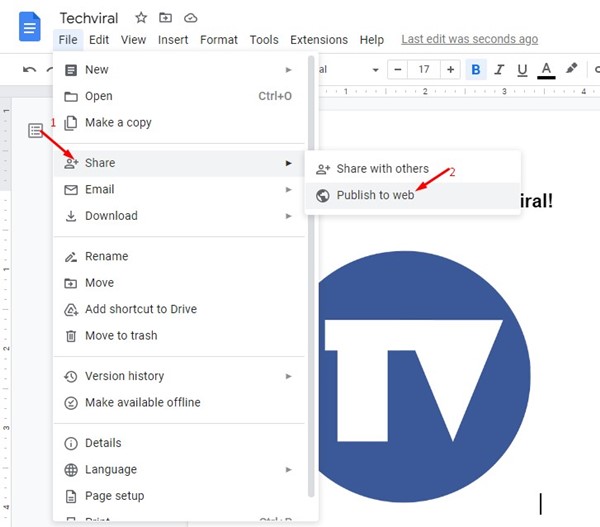Image resolution: width=600 pixels, height=527 pixels.
Task: Click the Email envelope icon
Action: [71, 190]
